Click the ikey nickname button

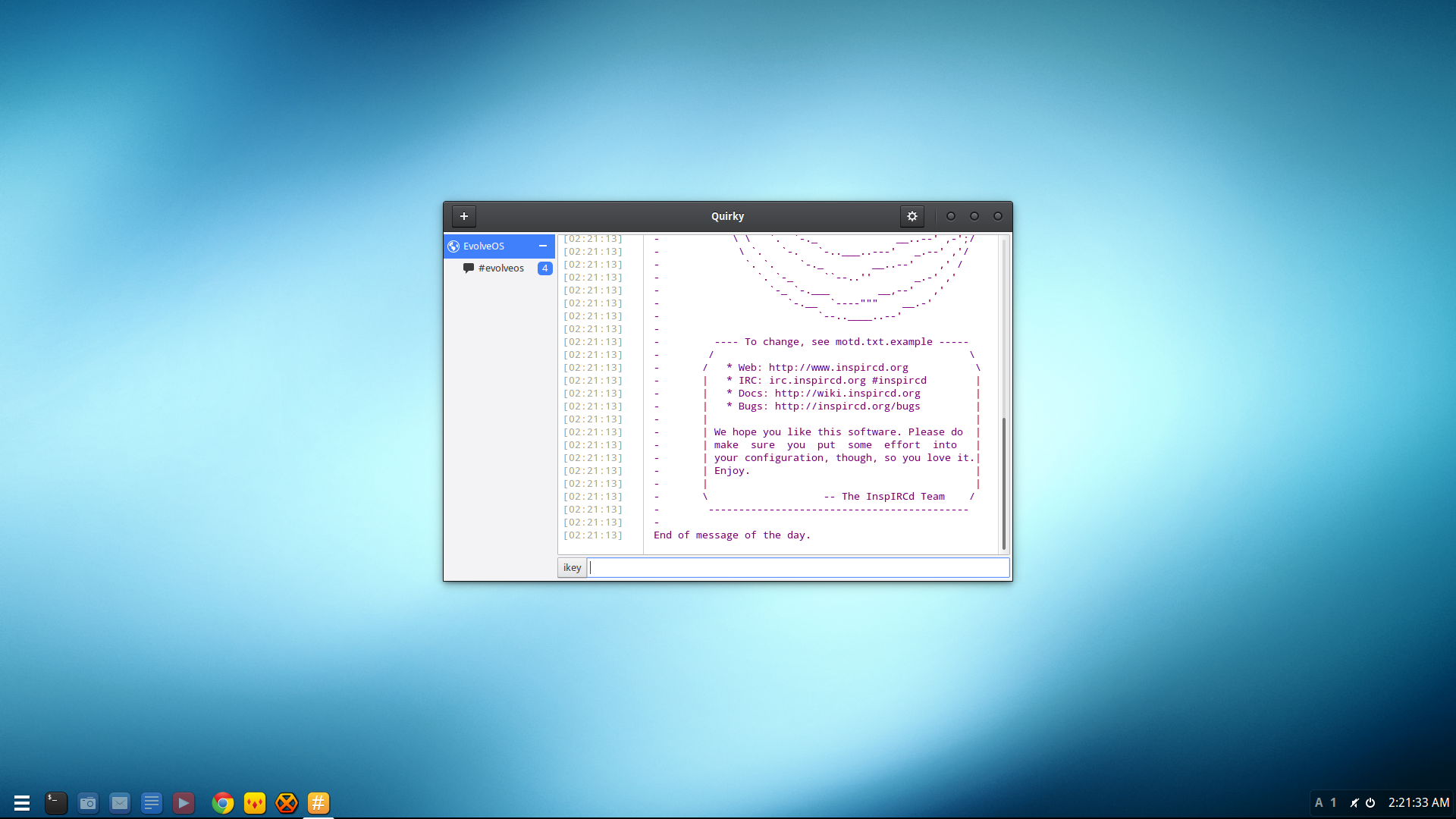pyautogui.click(x=573, y=567)
